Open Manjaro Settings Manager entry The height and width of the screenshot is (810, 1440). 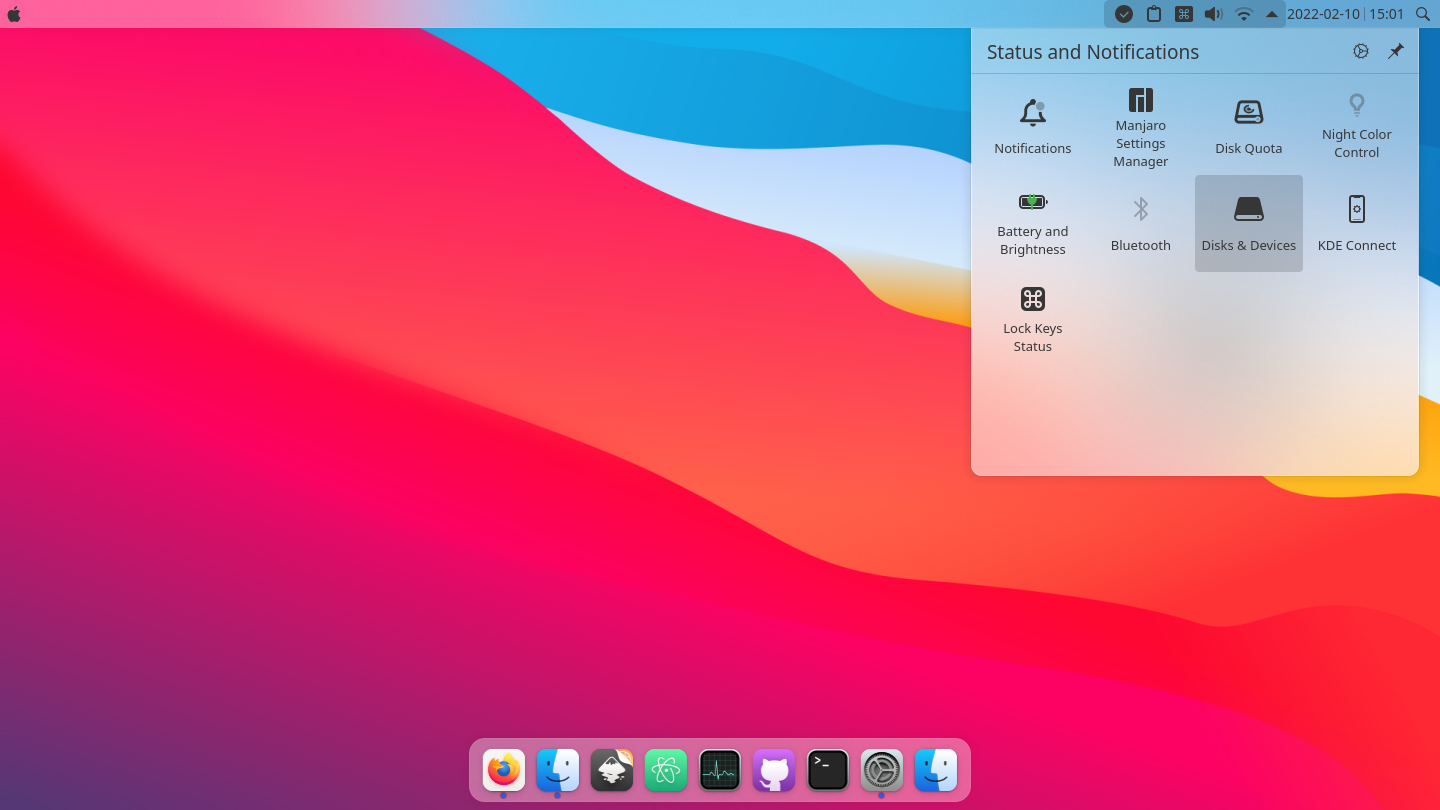(x=1141, y=127)
